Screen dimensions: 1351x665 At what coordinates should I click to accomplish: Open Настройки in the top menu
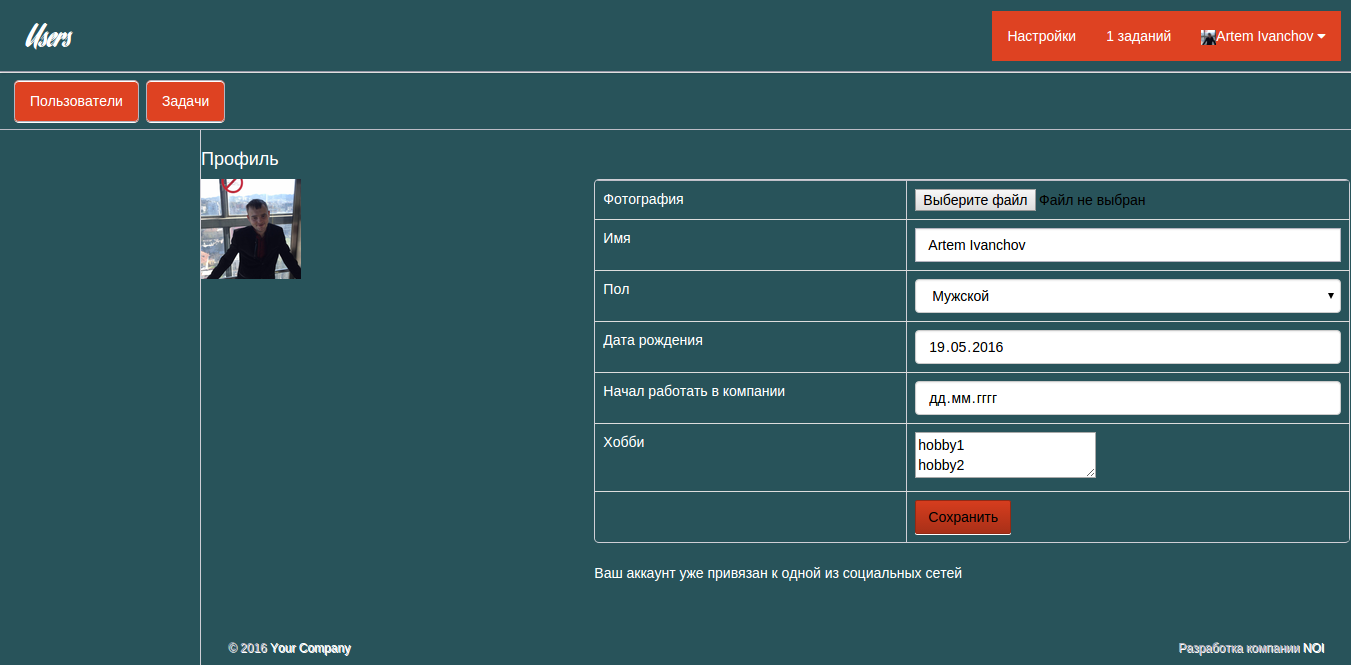[1041, 36]
